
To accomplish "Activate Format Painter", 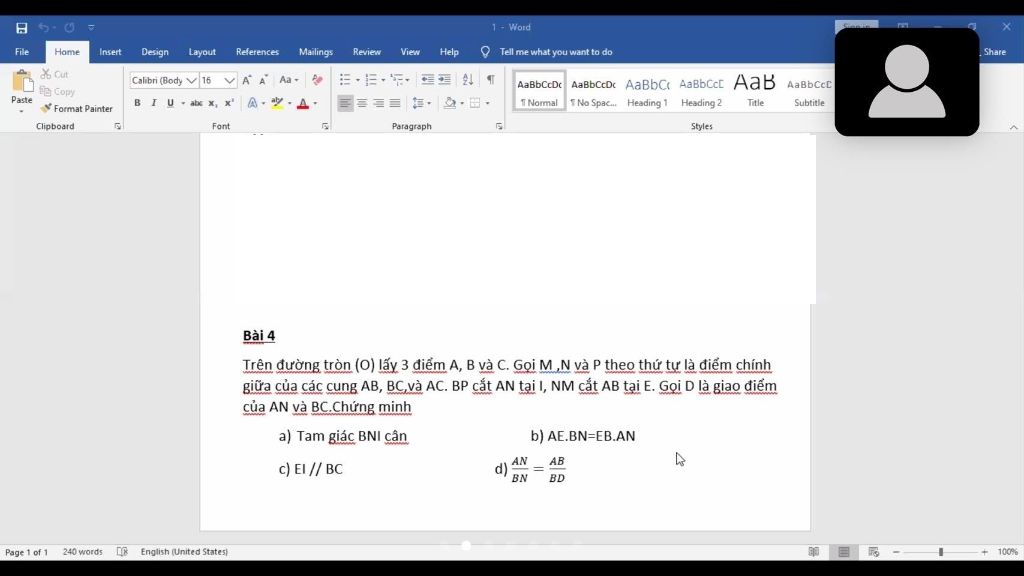I will (76, 108).
